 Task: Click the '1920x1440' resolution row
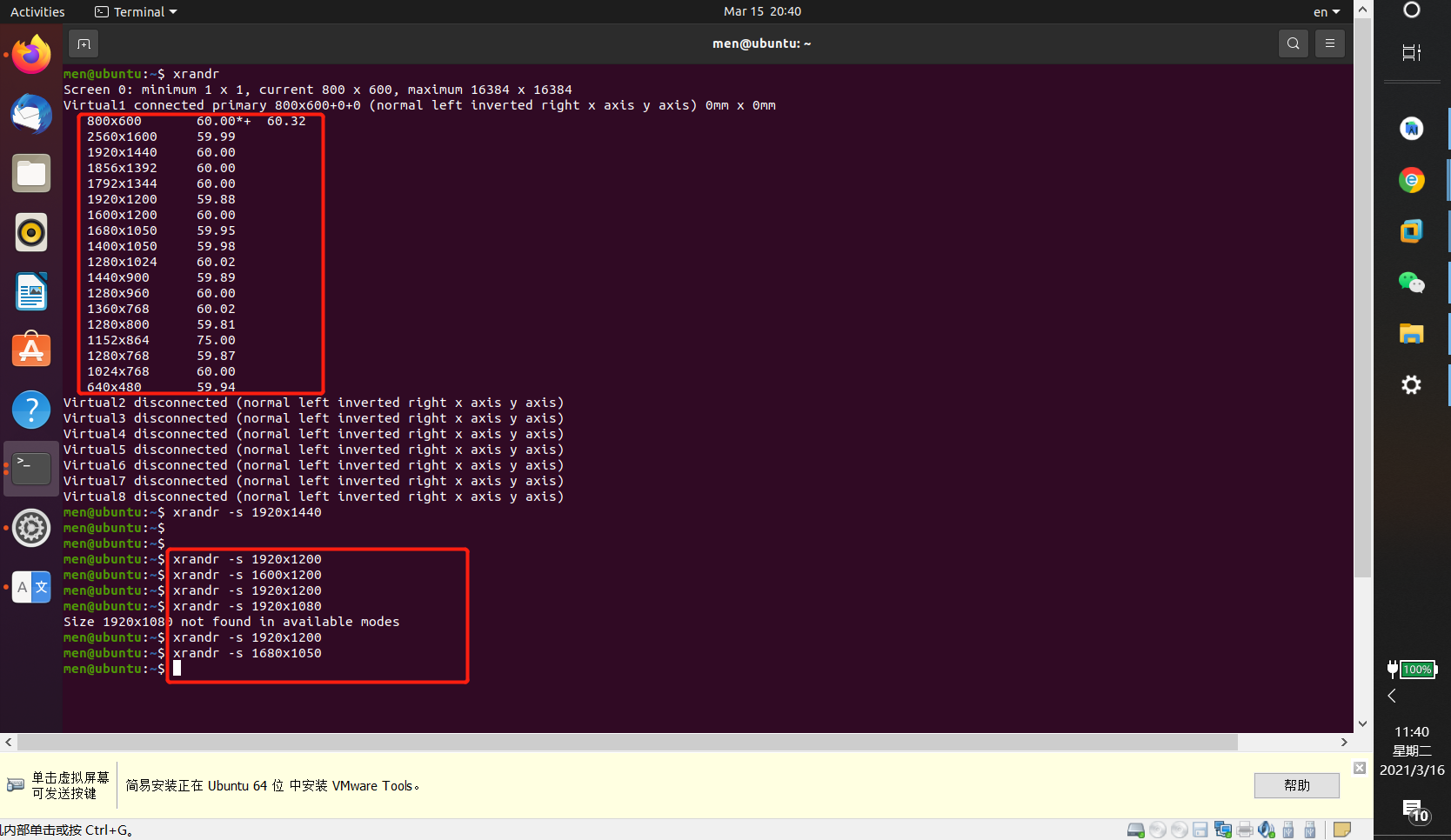tap(161, 152)
